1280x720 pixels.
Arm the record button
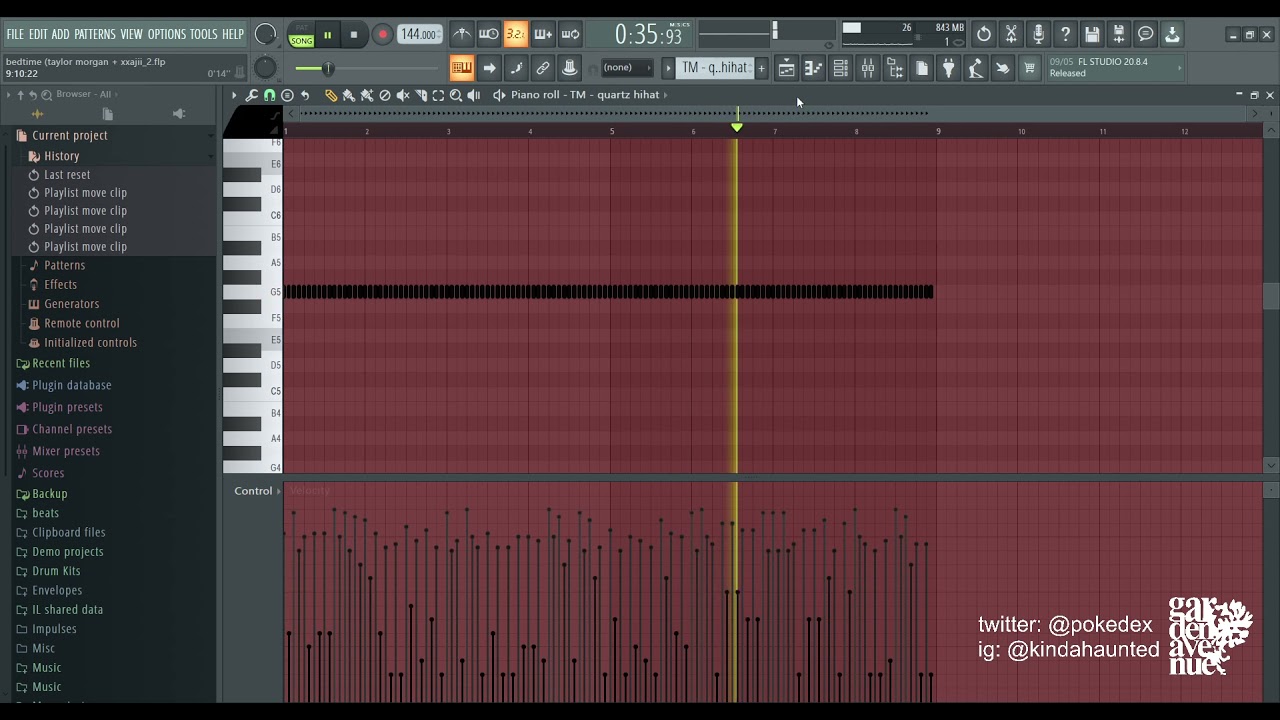pos(382,35)
